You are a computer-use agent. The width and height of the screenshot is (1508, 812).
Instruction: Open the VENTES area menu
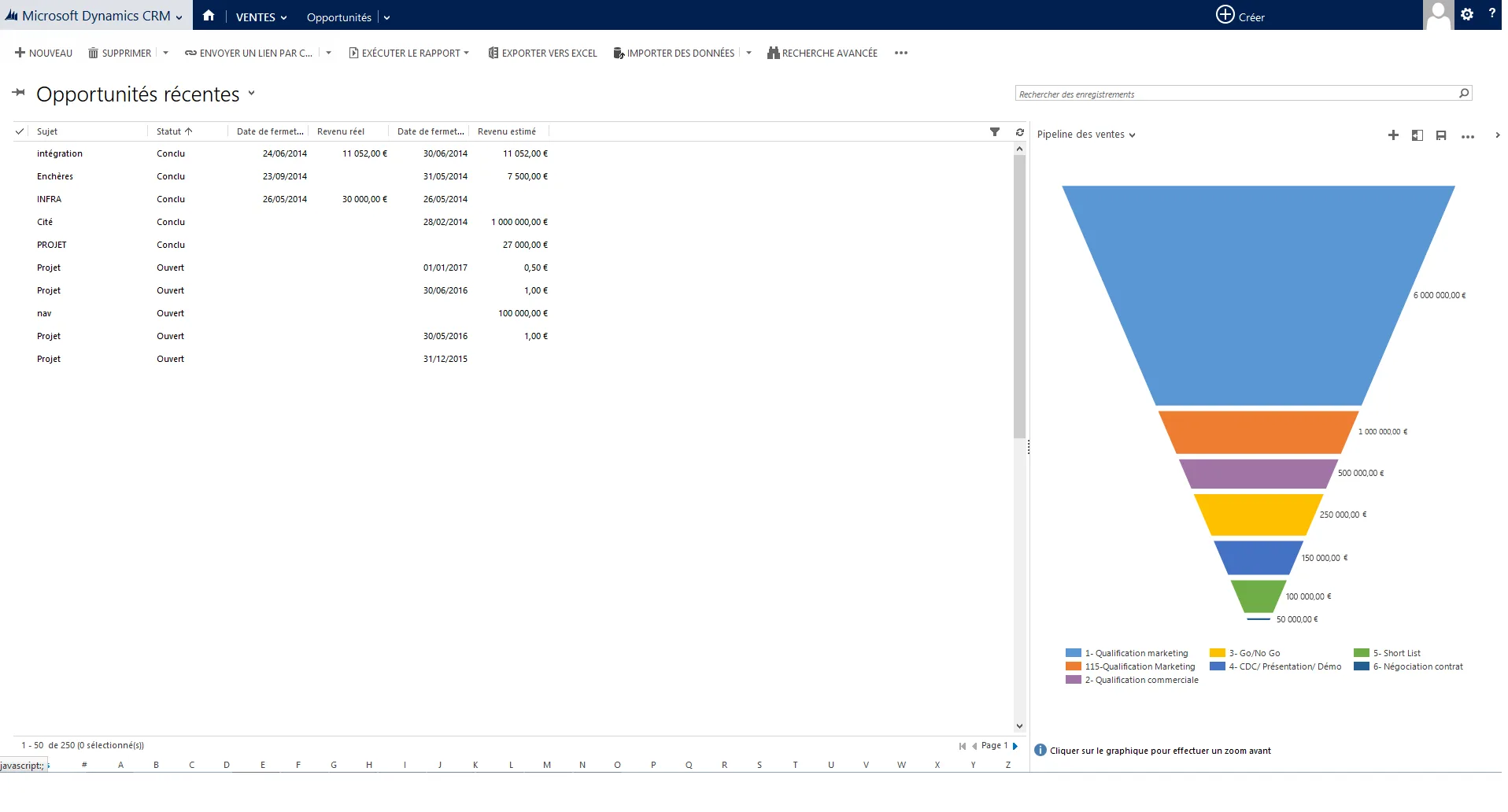point(261,17)
